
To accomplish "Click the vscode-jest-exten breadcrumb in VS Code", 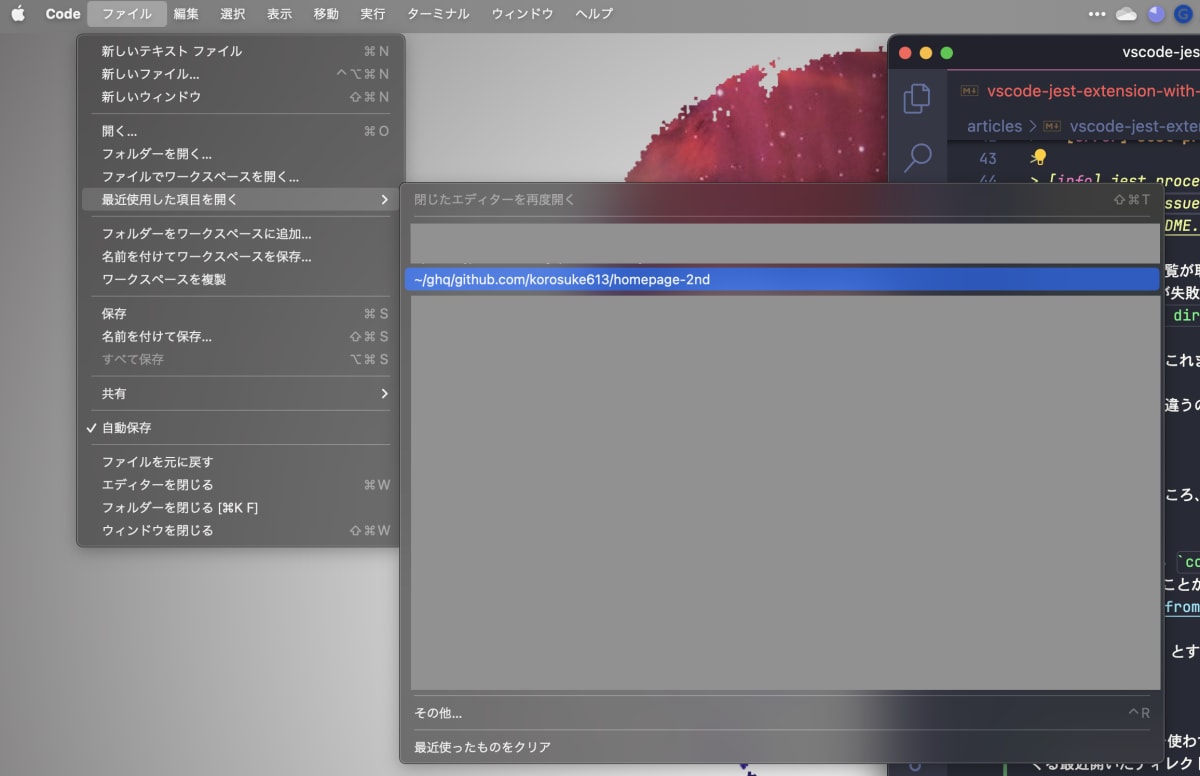I will [1123, 126].
